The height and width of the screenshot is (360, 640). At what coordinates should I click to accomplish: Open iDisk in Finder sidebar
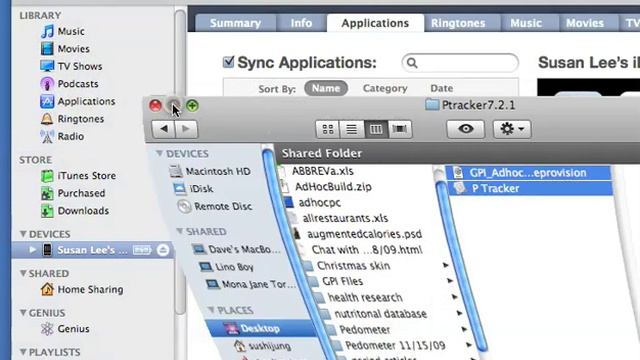193,189
